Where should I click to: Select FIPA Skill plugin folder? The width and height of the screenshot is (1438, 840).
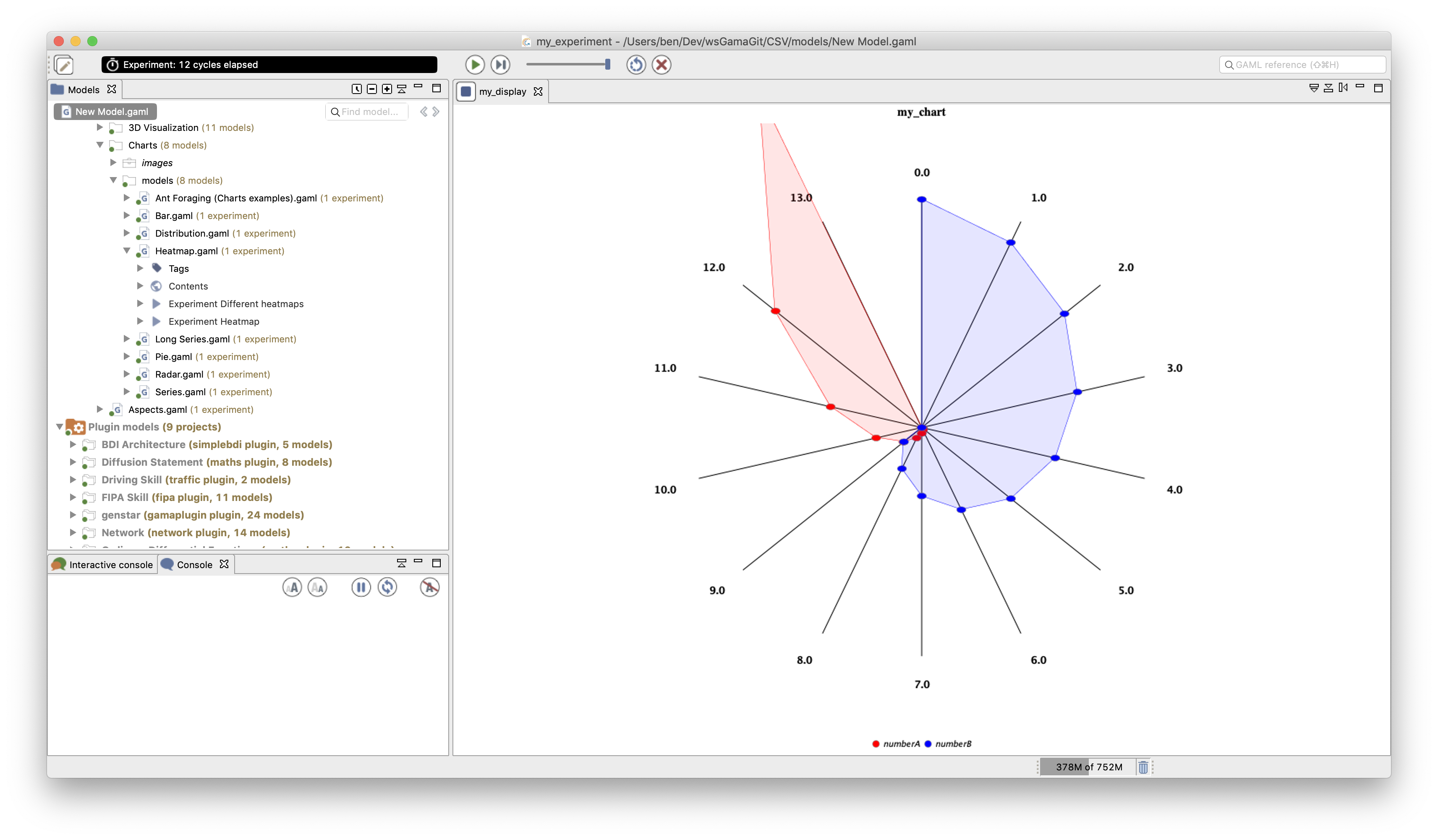pos(187,498)
